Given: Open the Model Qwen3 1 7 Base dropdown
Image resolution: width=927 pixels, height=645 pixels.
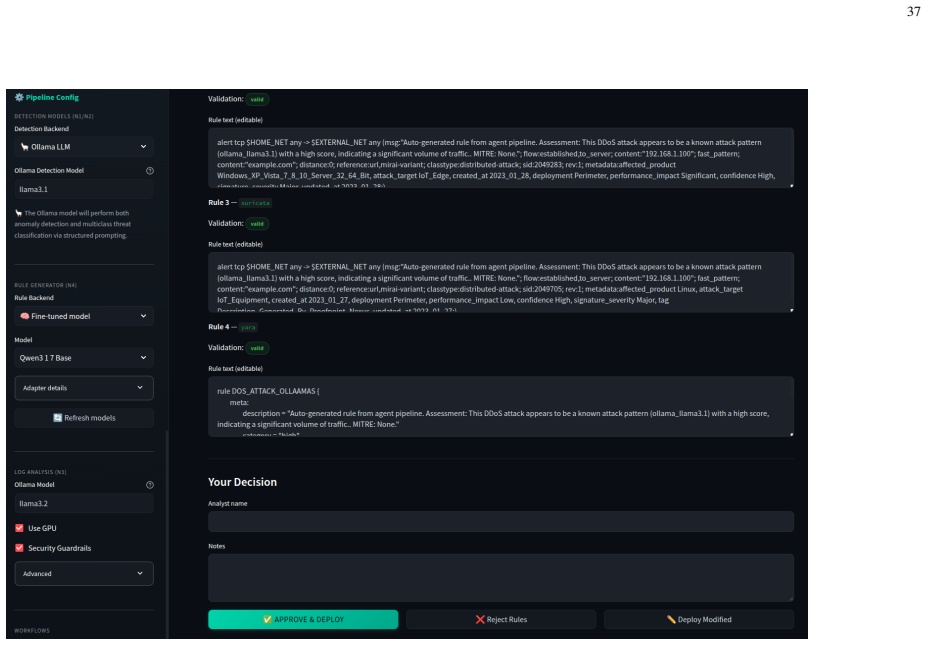Looking at the screenshot, I should click(x=84, y=358).
